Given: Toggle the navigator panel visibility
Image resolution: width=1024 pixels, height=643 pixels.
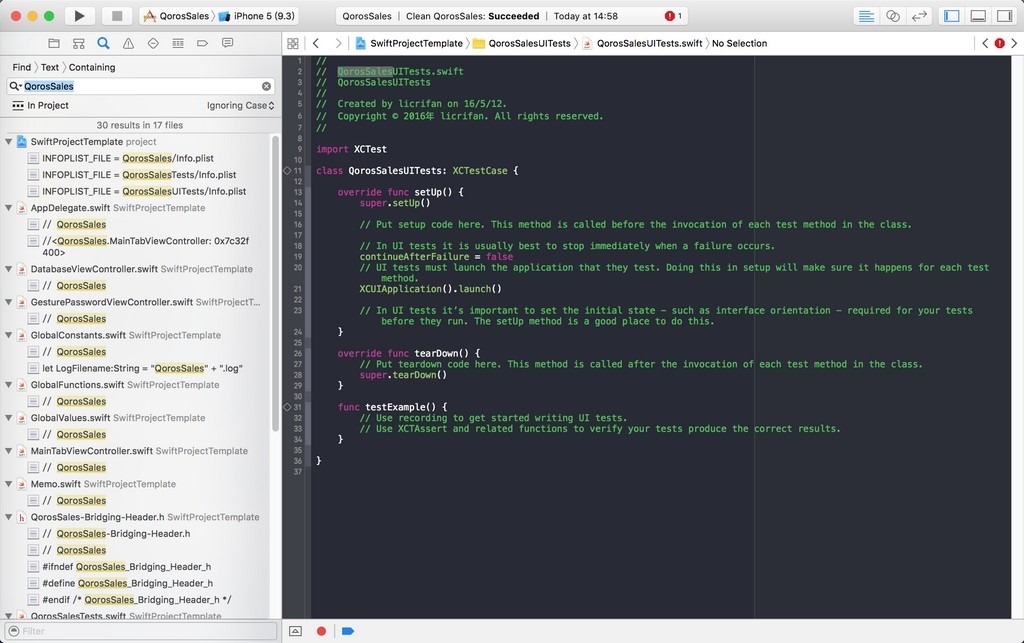Looking at the screenshot, I should (952, 16).
